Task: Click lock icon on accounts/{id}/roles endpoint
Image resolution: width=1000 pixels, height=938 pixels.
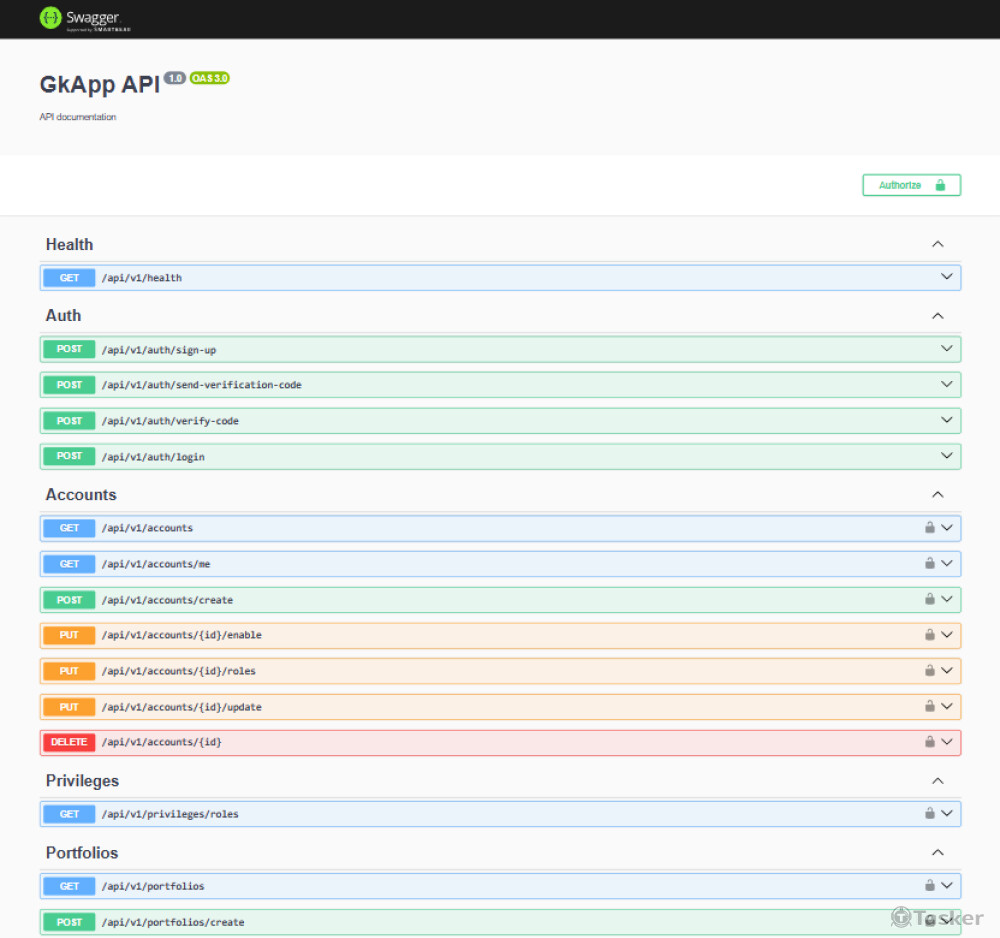Action: tap(929, 671)
